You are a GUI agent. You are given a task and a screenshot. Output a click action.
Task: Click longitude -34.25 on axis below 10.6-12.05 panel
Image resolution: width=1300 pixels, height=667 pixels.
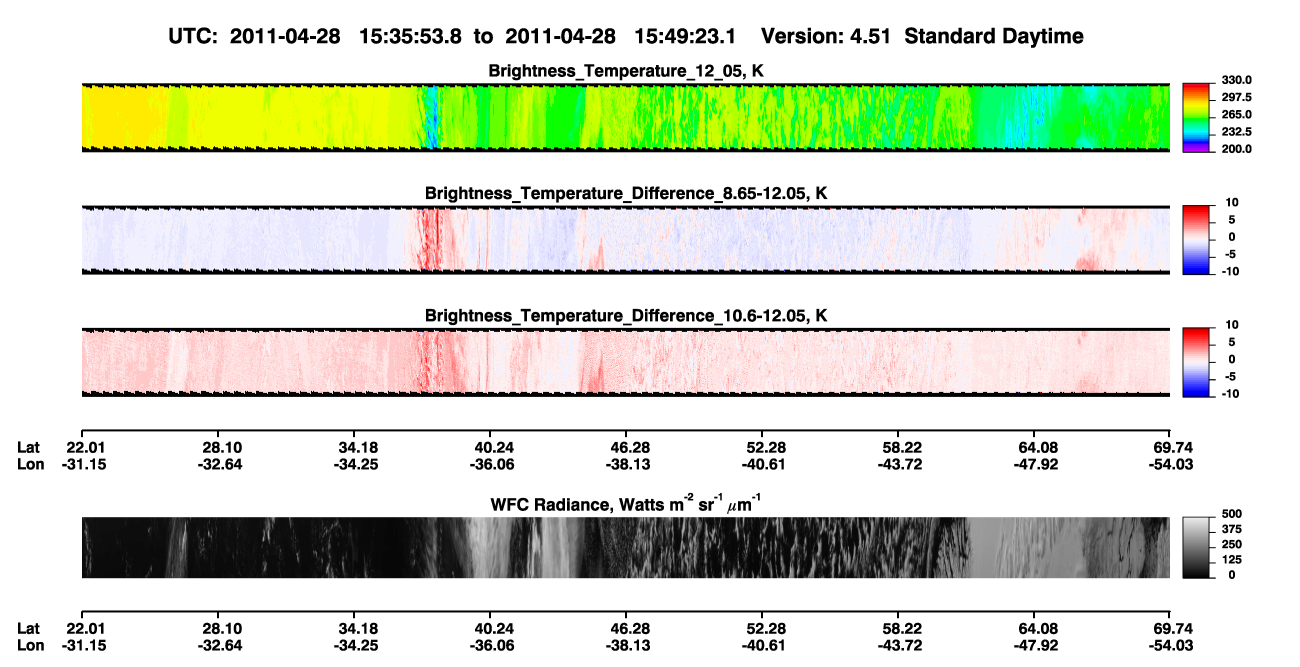pyautogui.click(x=355, y=465)
